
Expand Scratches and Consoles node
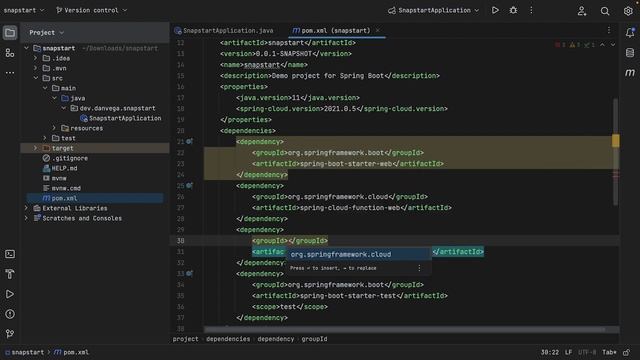pyautogui.click(x=27, y=218)
